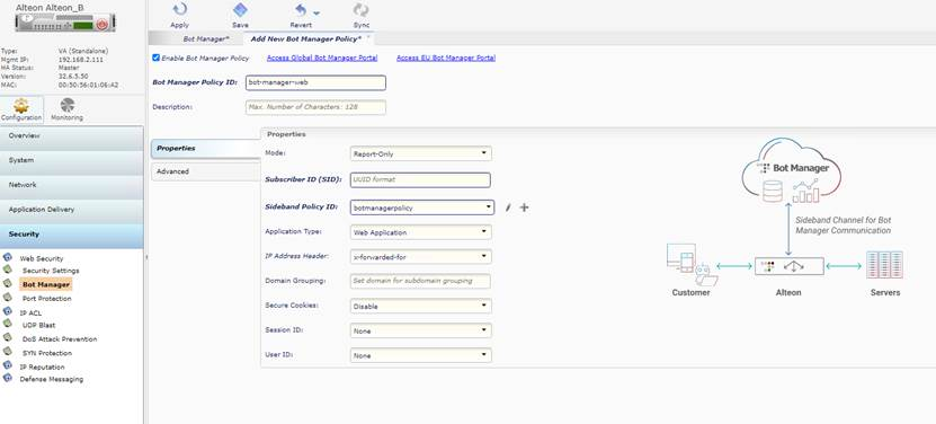The image size is (936, 424).
Task: Click the Sync toolbar icon
Action: (361, 10)
